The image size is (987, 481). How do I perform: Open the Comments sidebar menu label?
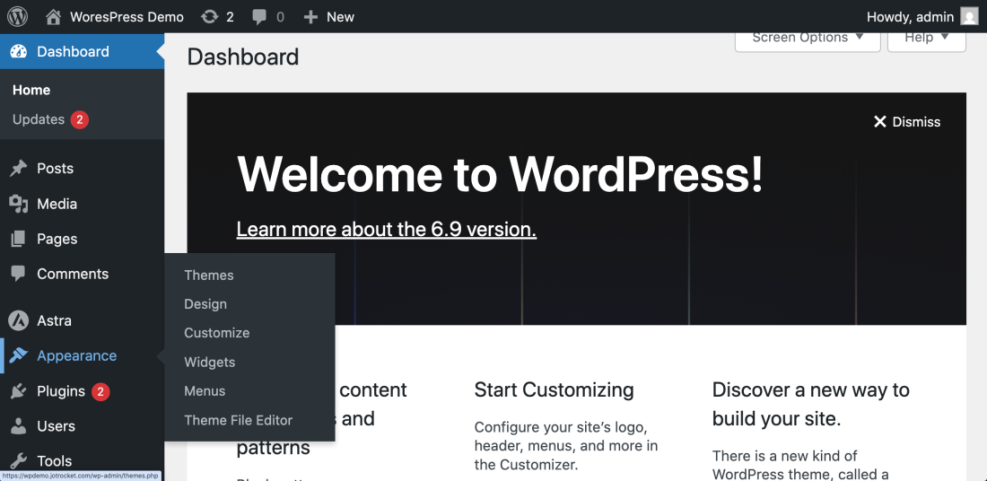[72, 274]
